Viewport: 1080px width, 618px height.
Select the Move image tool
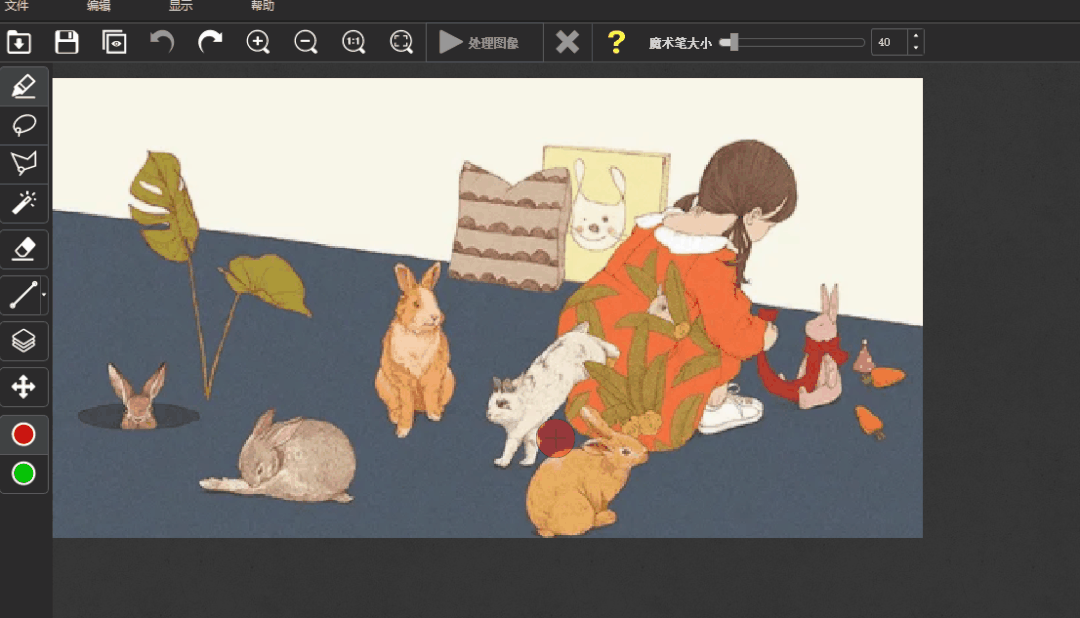[x=24, y=387]
